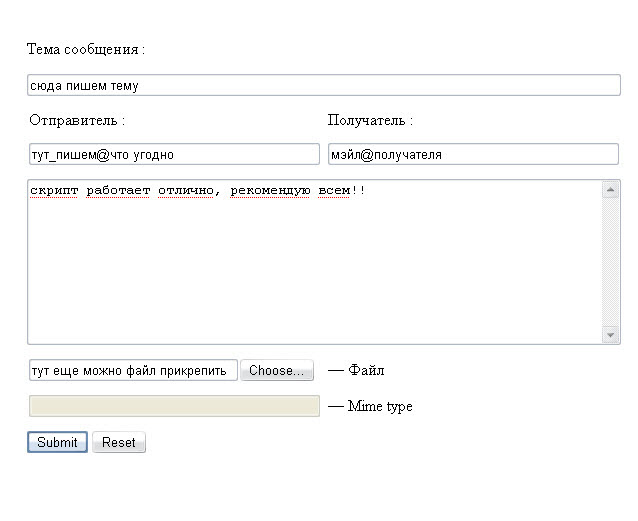Click the "— Mime type" label text

click(370, 407)
